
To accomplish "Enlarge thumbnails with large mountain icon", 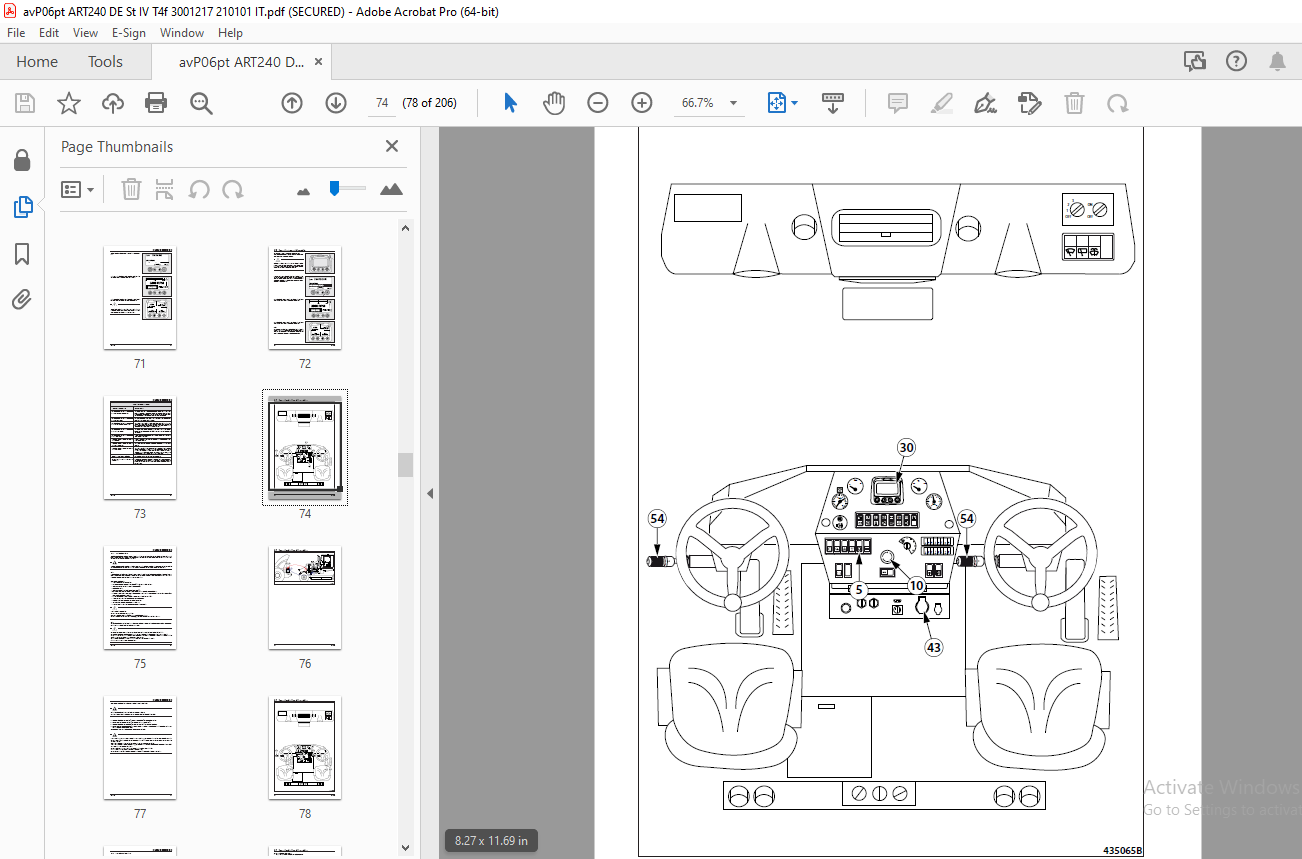I will tap(391, 189).
